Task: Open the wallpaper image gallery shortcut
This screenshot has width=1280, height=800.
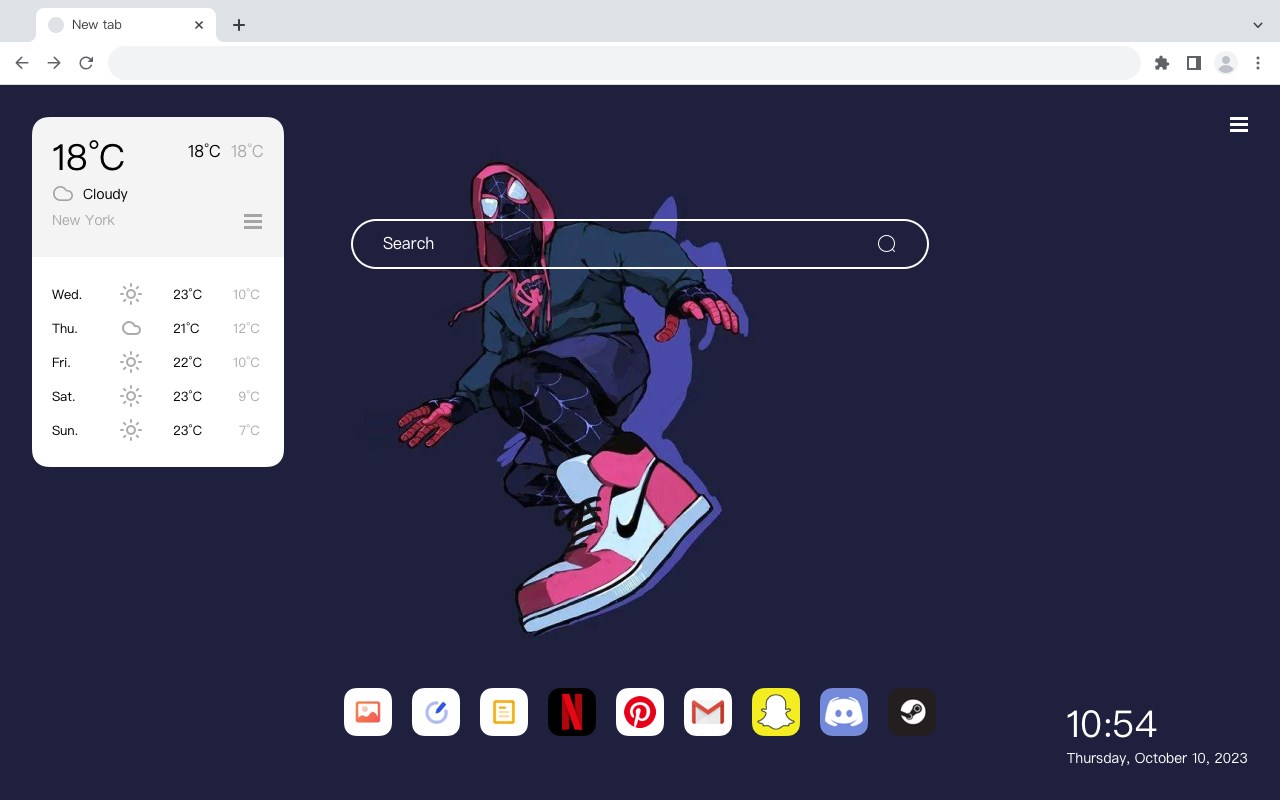Action: tap(368, 712)
